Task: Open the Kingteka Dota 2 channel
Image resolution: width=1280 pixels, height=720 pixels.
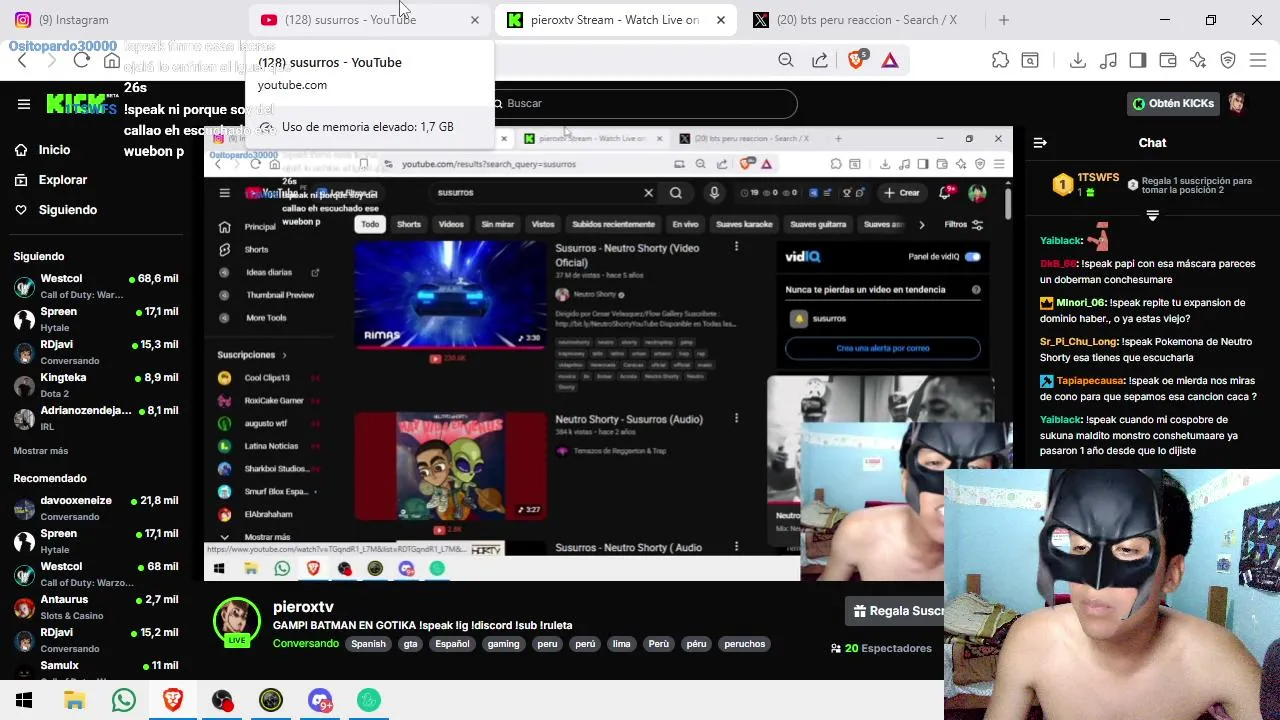Action: 96,385
